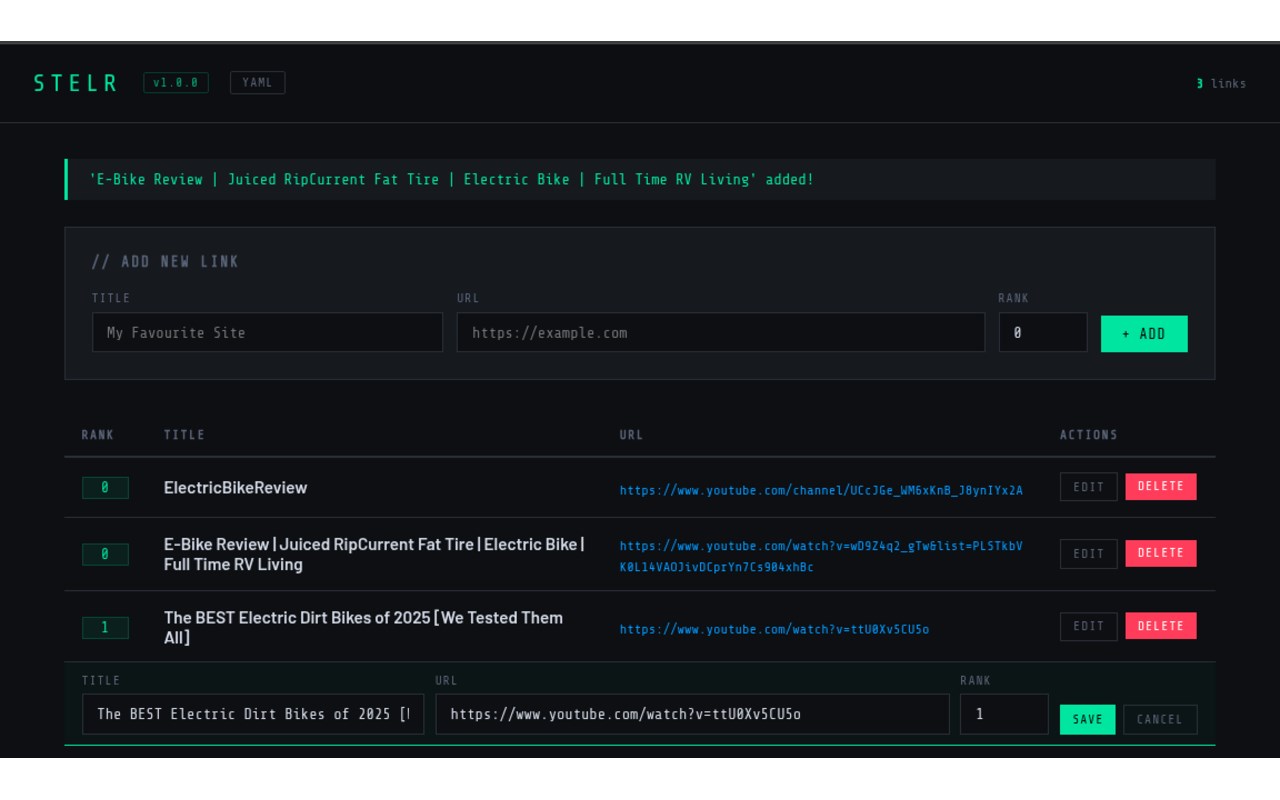Select the ElectricBikeReview title
The image size is (1280, 800).
point(236,488)
